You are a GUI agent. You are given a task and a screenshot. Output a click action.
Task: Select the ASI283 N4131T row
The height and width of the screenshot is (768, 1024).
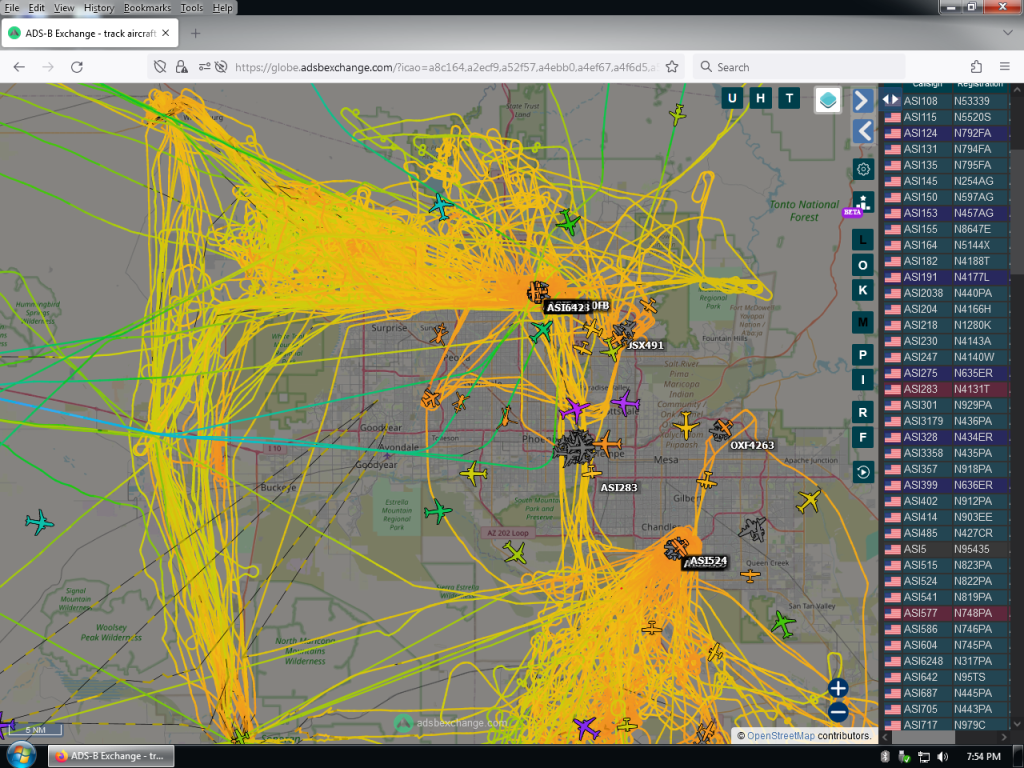point(946,389)
